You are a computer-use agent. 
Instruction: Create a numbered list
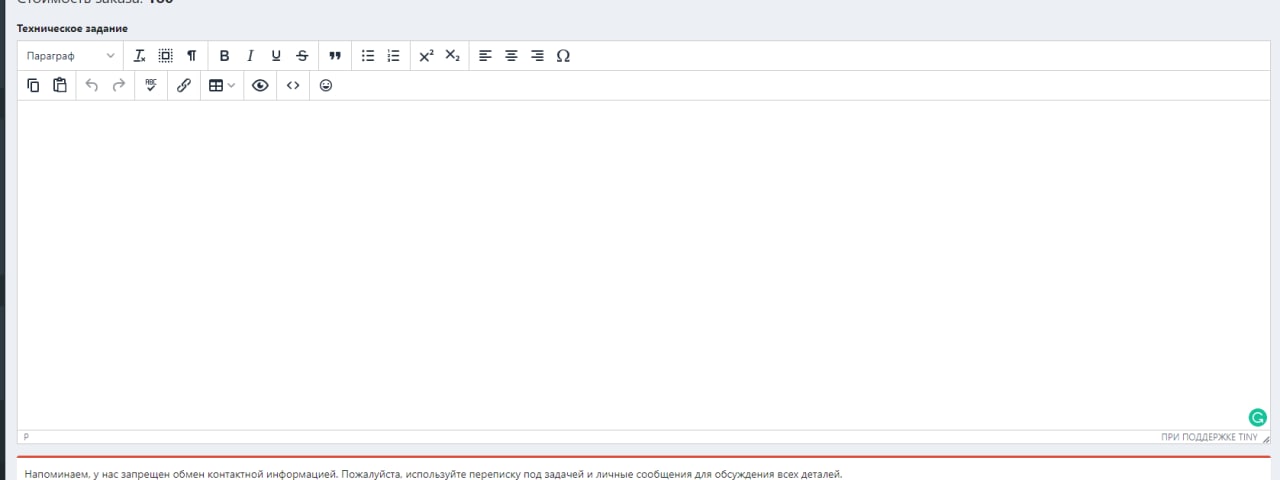(x=394, y=56)
